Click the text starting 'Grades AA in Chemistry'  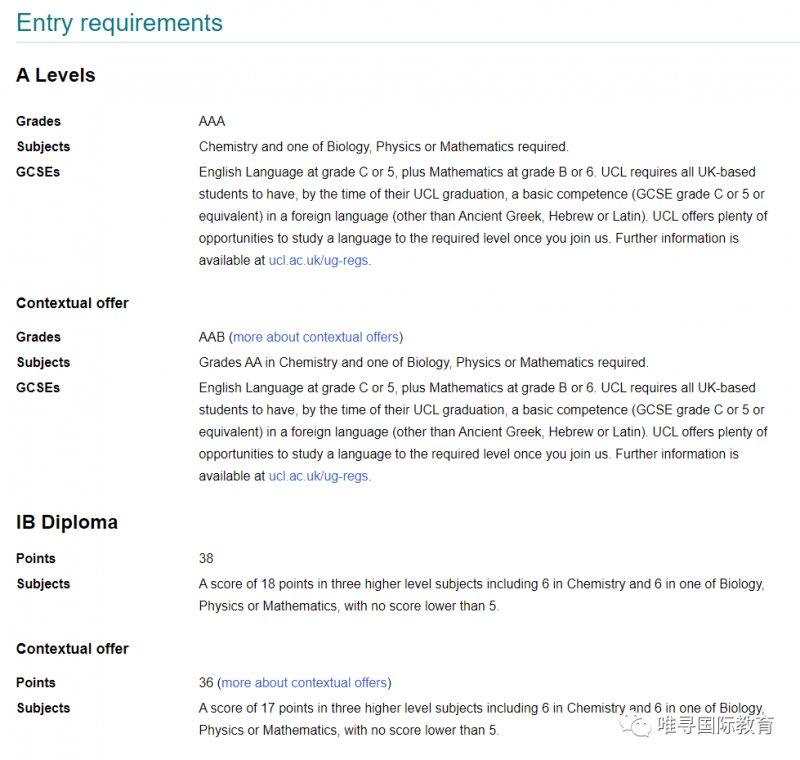423,363
